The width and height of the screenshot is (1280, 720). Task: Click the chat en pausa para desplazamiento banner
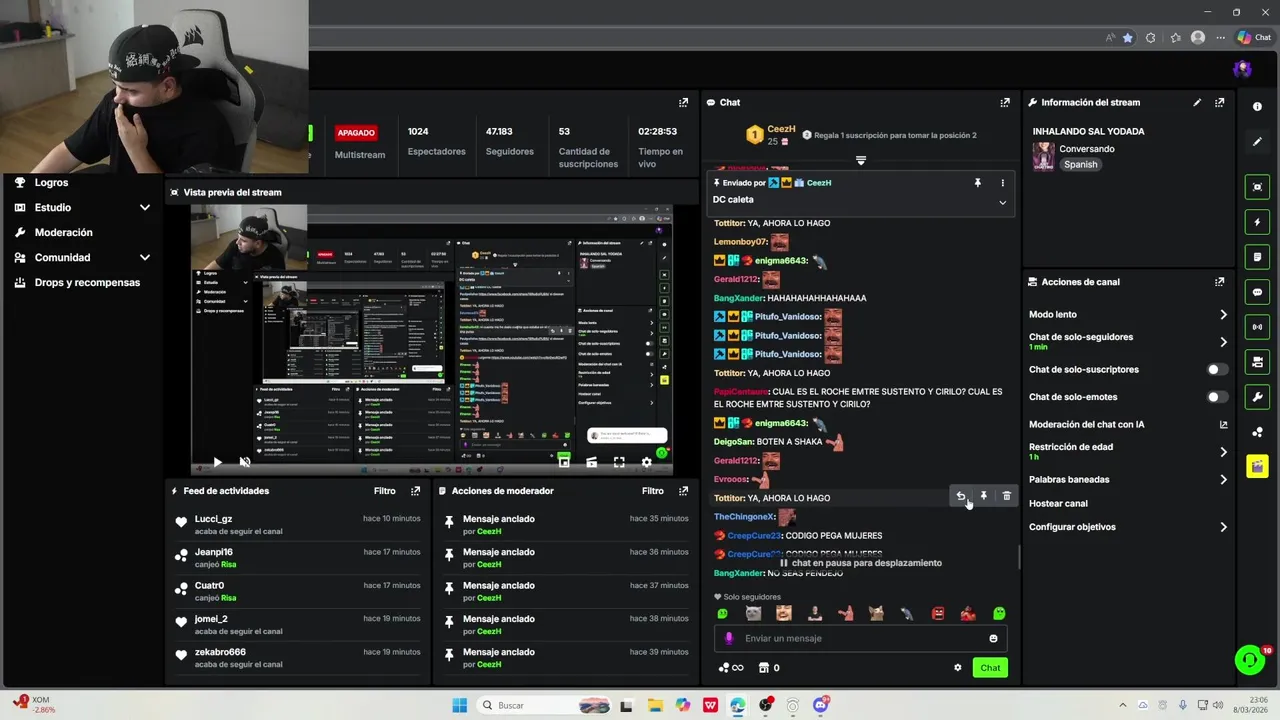point(860,563)
